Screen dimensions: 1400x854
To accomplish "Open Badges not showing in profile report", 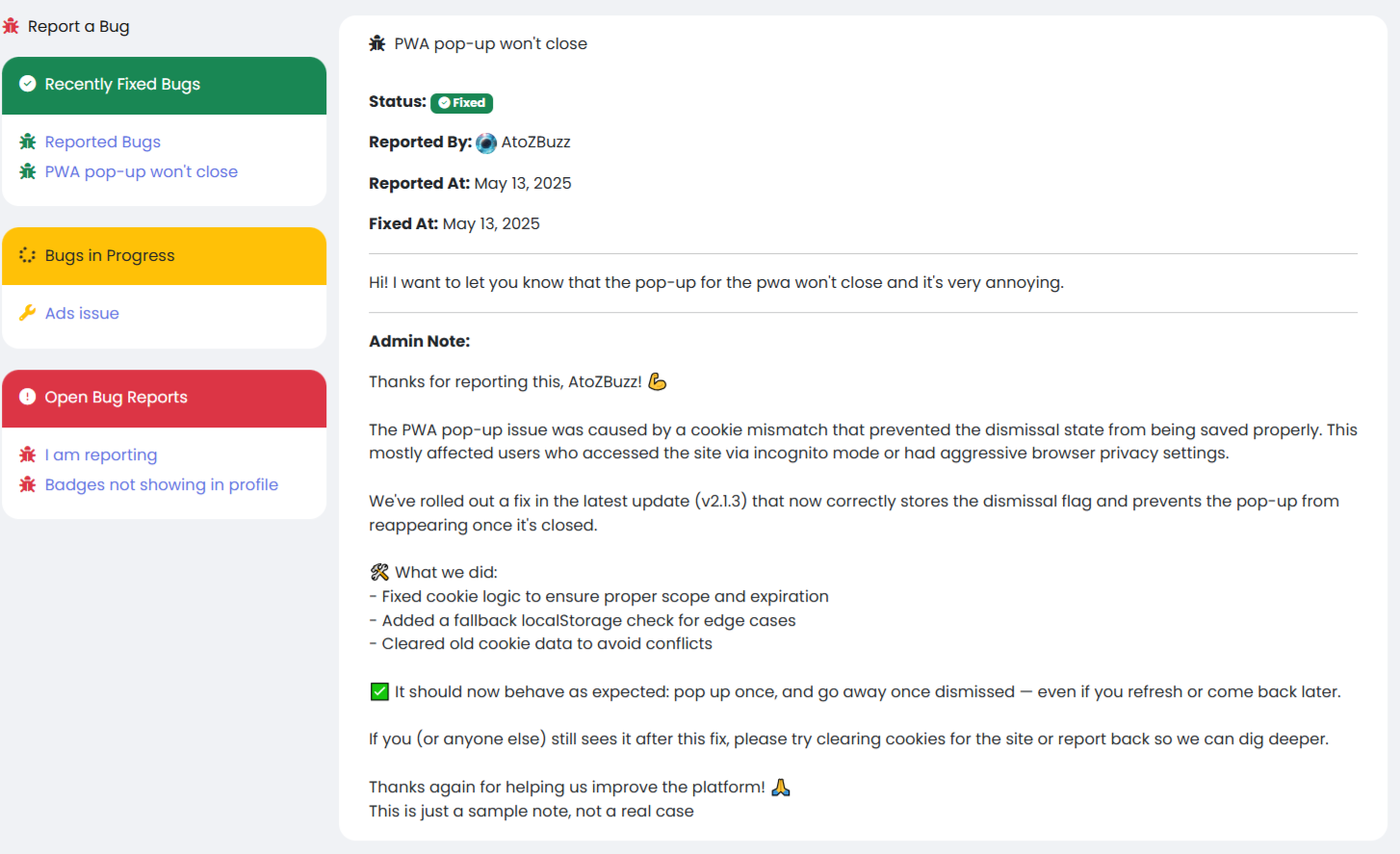I will (161, 484).
